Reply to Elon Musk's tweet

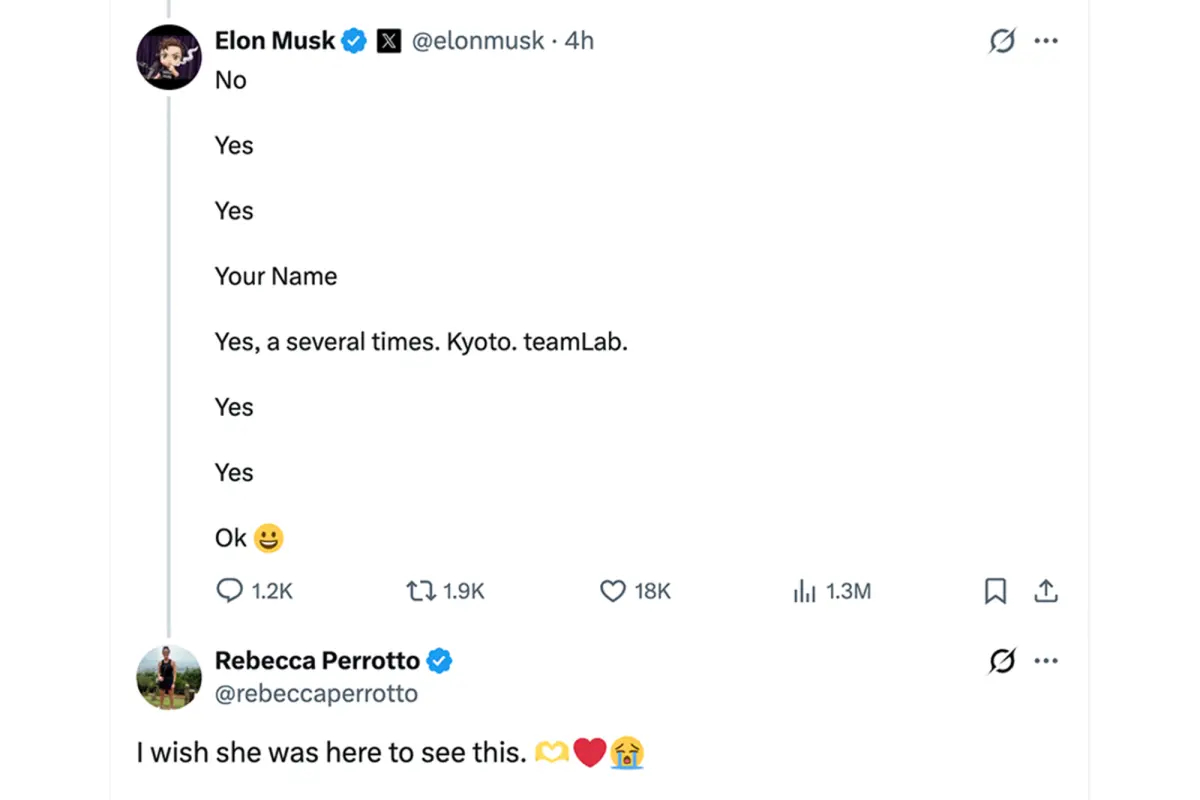pos(230,591)
